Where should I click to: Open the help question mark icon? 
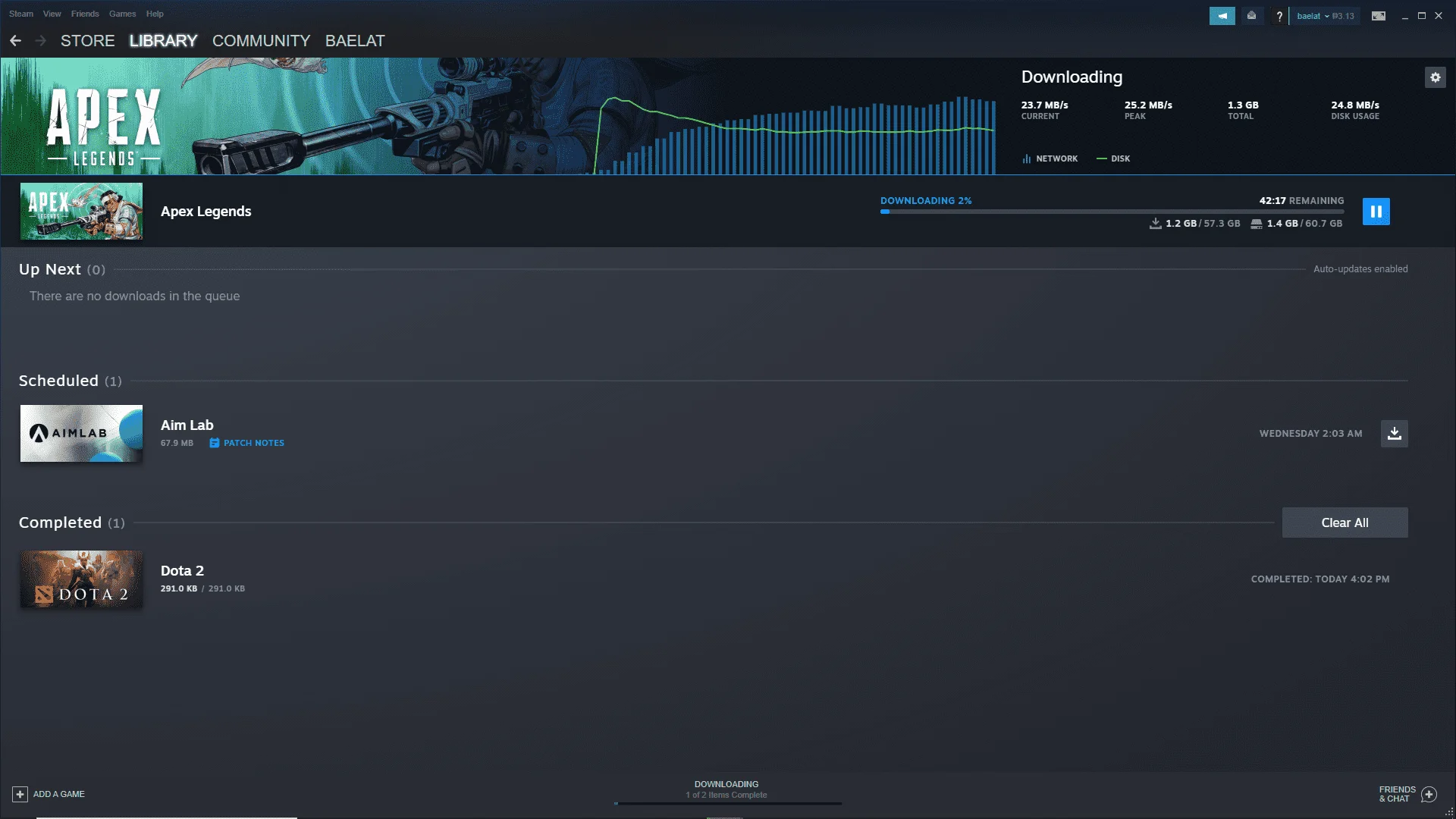click(1279, 16)
